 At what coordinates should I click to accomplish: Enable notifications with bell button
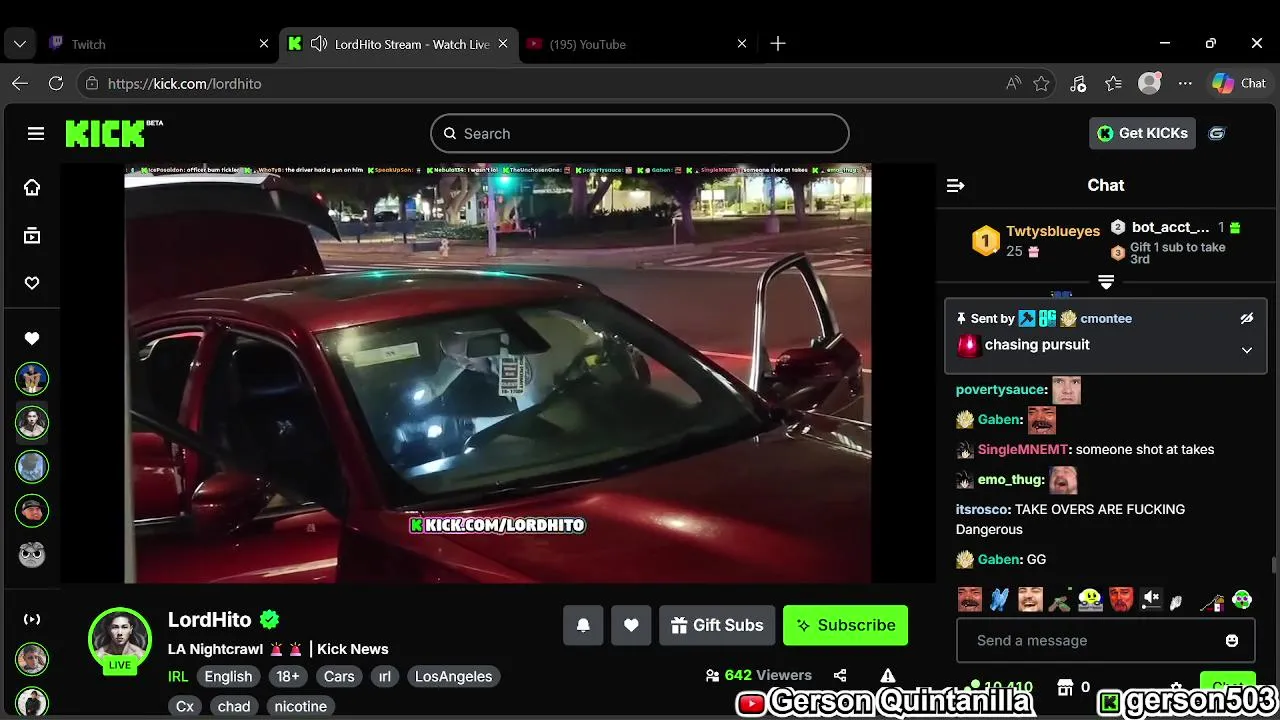coord(583,625)
